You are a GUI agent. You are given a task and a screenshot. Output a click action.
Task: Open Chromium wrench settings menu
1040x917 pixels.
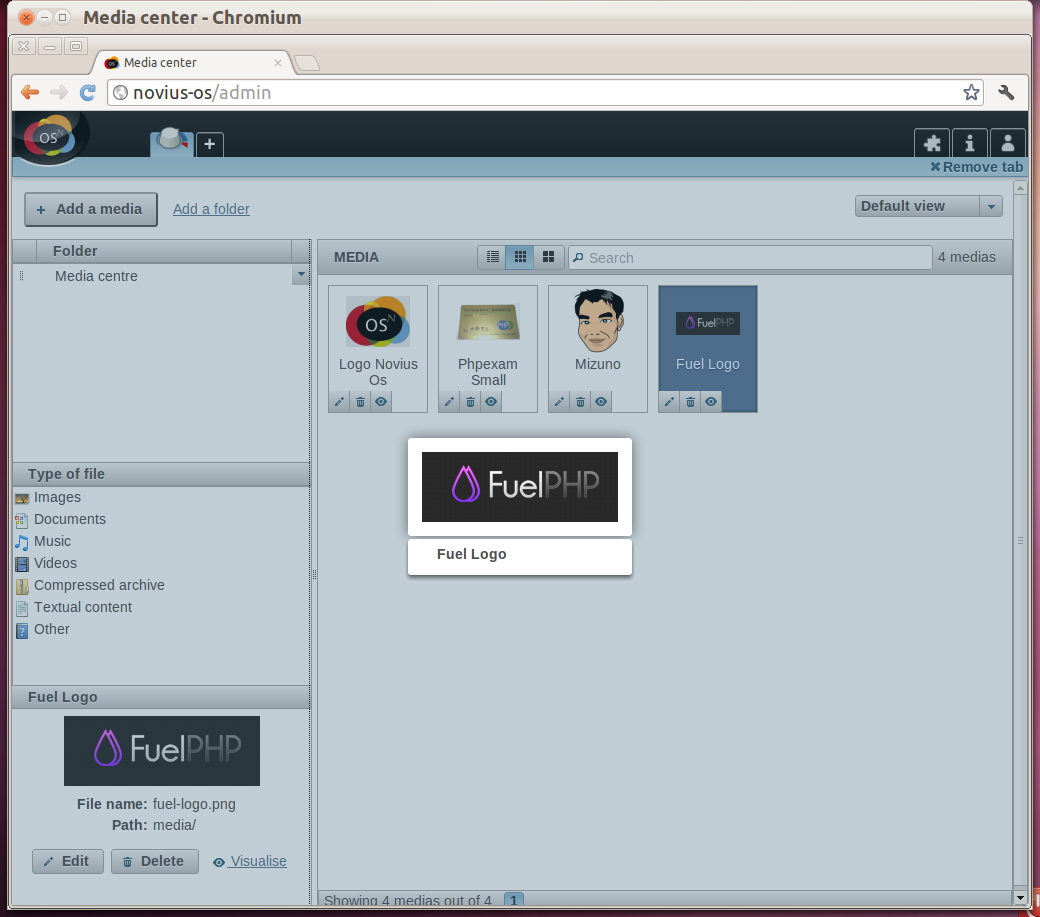[x=1006, y=92]
